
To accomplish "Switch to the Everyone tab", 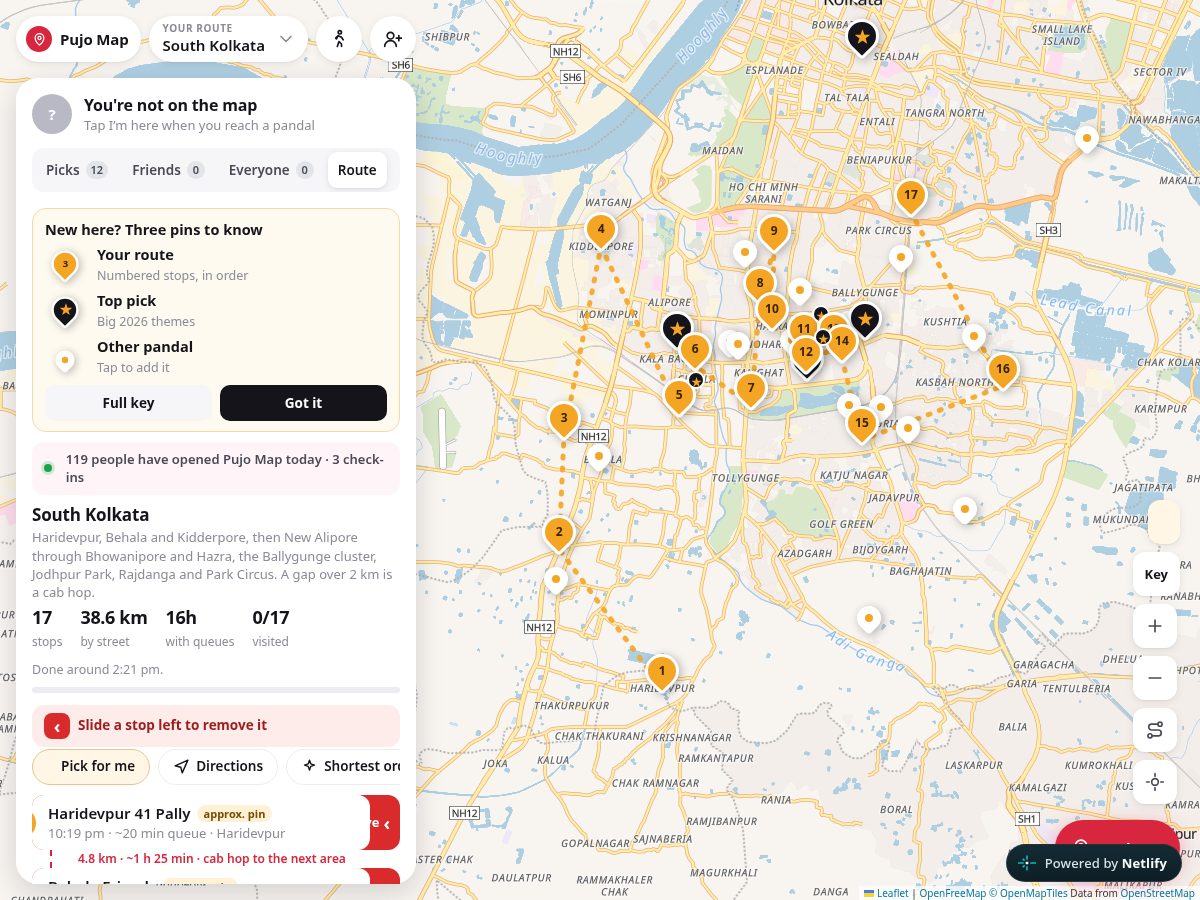I will [270, 170].
